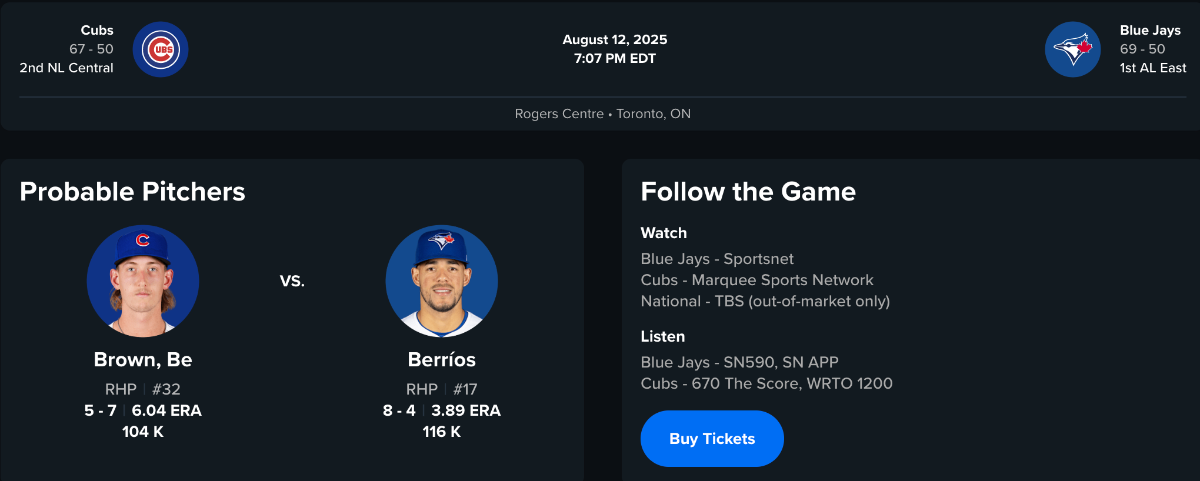Viewport: 1200px width, 481px height.
Task: Click the Blue Jays - Sportsnet broadcast listing
Action: [717, 259]
